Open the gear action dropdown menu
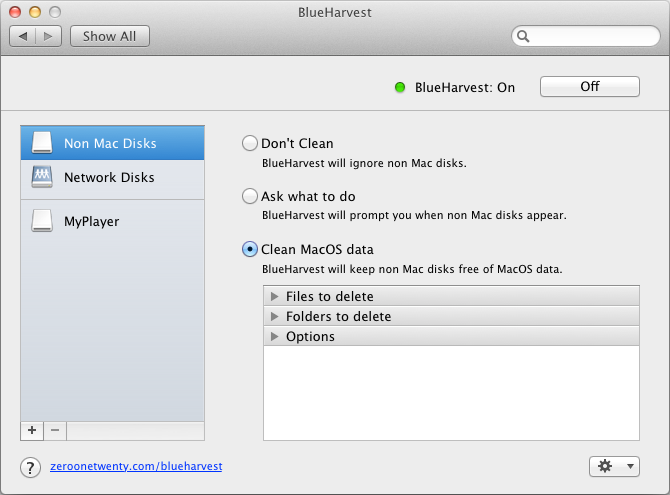Image resolution: width=670 pixels, height=495 pixels. coord(614,466)
